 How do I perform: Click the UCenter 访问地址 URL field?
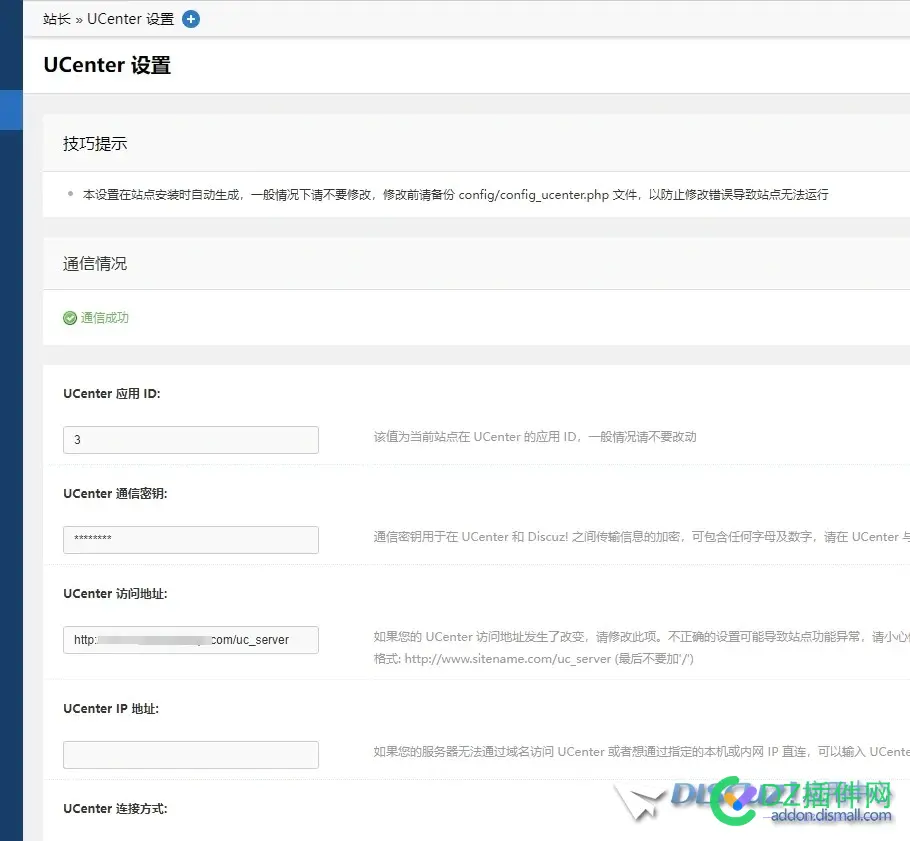(x=190, y=640)
